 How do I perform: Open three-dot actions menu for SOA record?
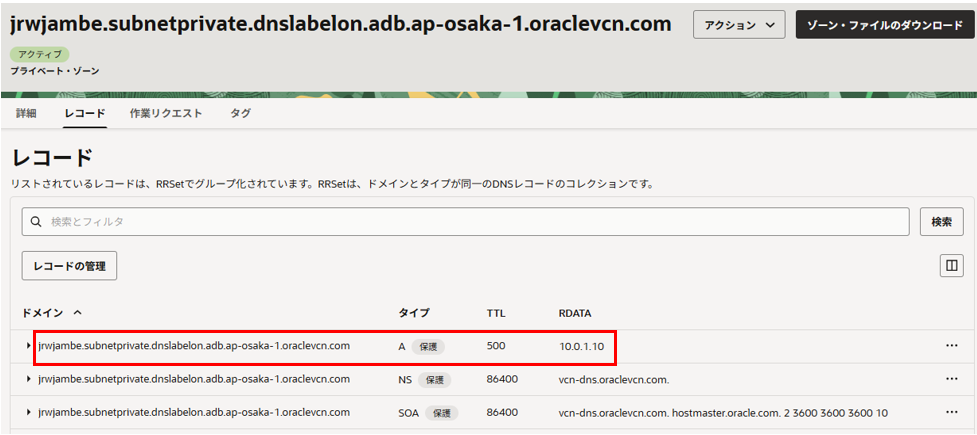click(x=951, y=413)
